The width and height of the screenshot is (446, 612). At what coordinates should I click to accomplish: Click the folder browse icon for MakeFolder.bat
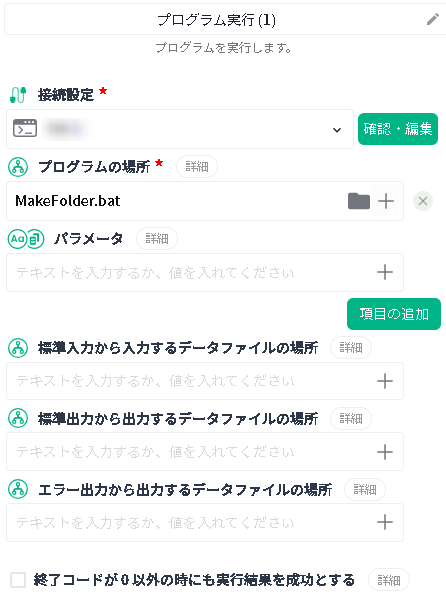(359, 201)
